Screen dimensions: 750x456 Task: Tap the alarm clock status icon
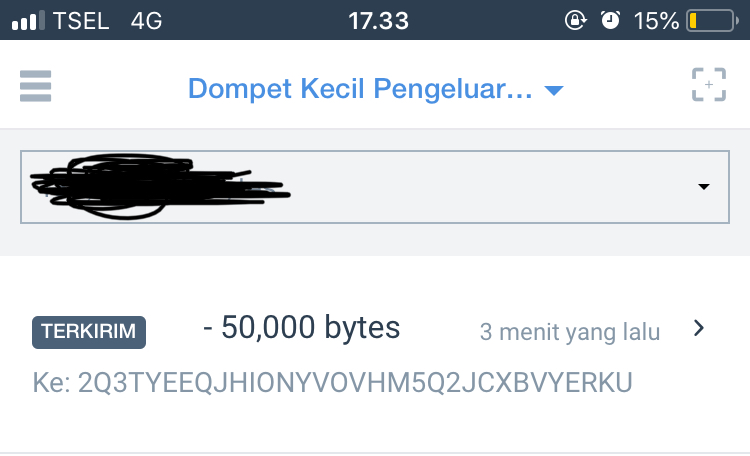pyautogui.click(x=610, y=21)
